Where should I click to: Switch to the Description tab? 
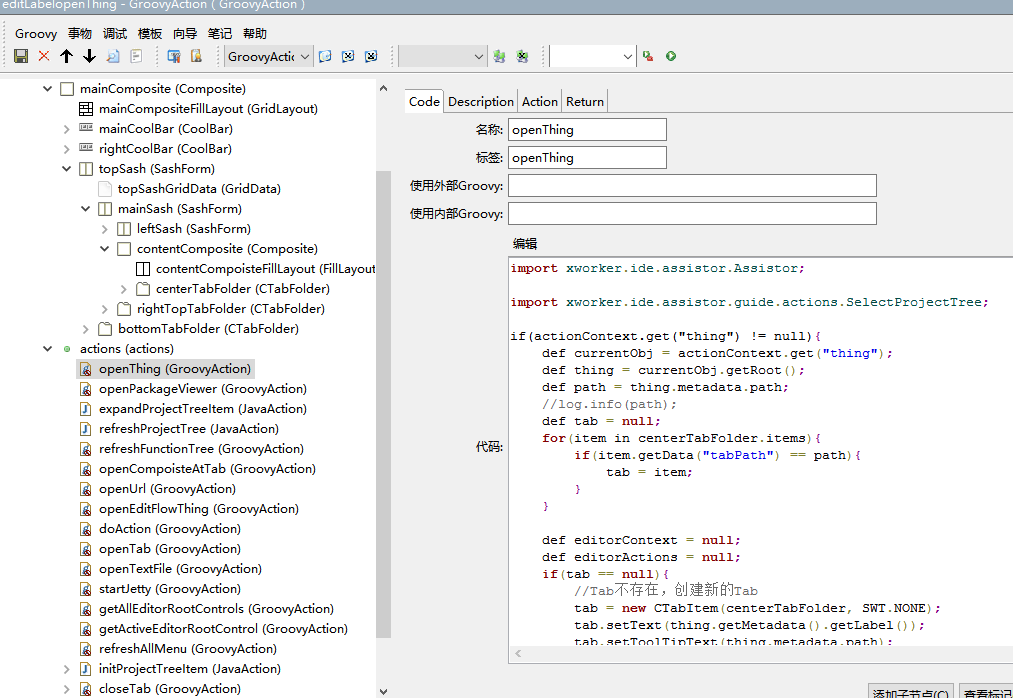pos(481,101)
